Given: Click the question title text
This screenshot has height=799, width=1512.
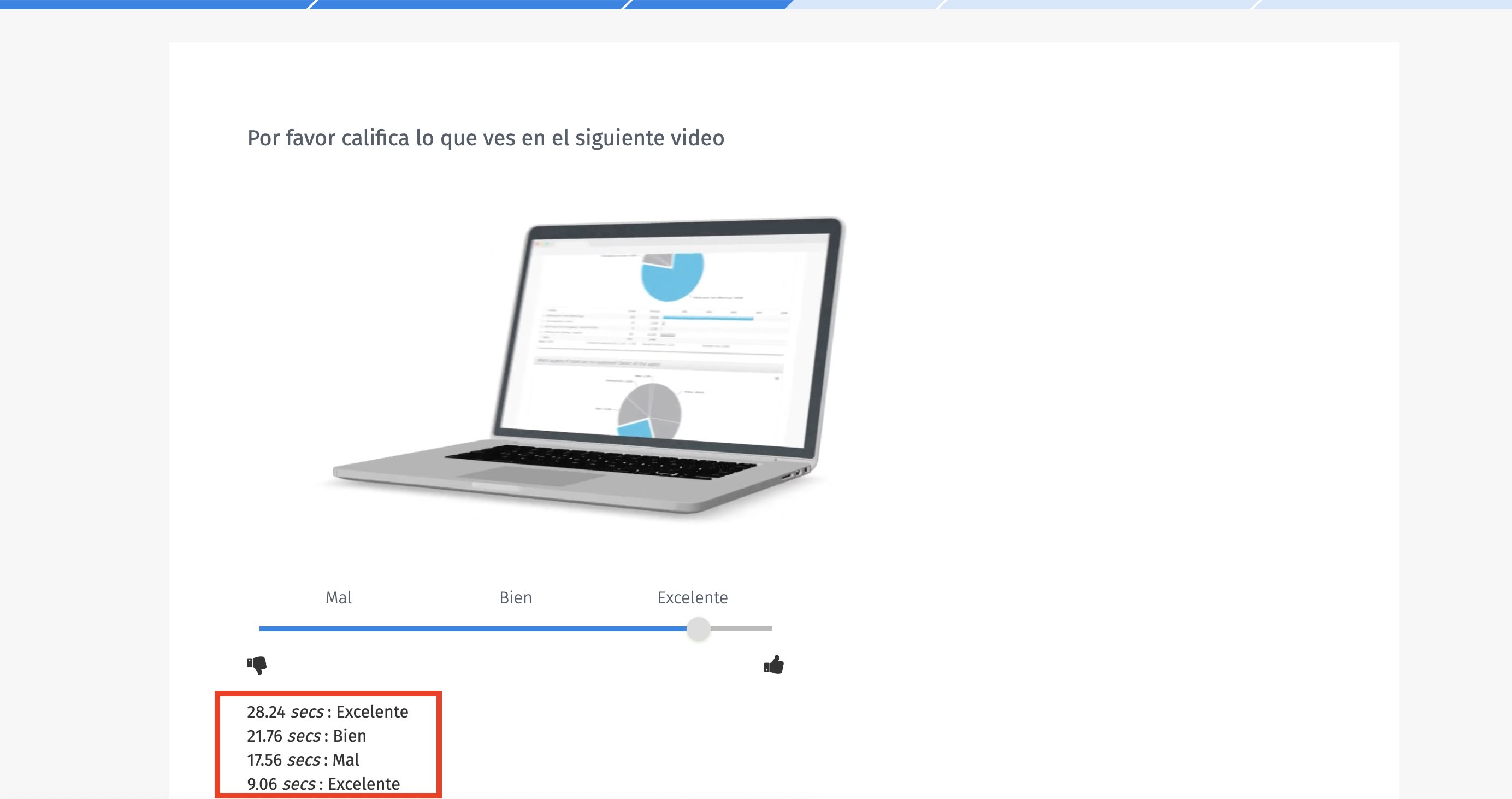Looking at the screenshot, I should [486, 138].
